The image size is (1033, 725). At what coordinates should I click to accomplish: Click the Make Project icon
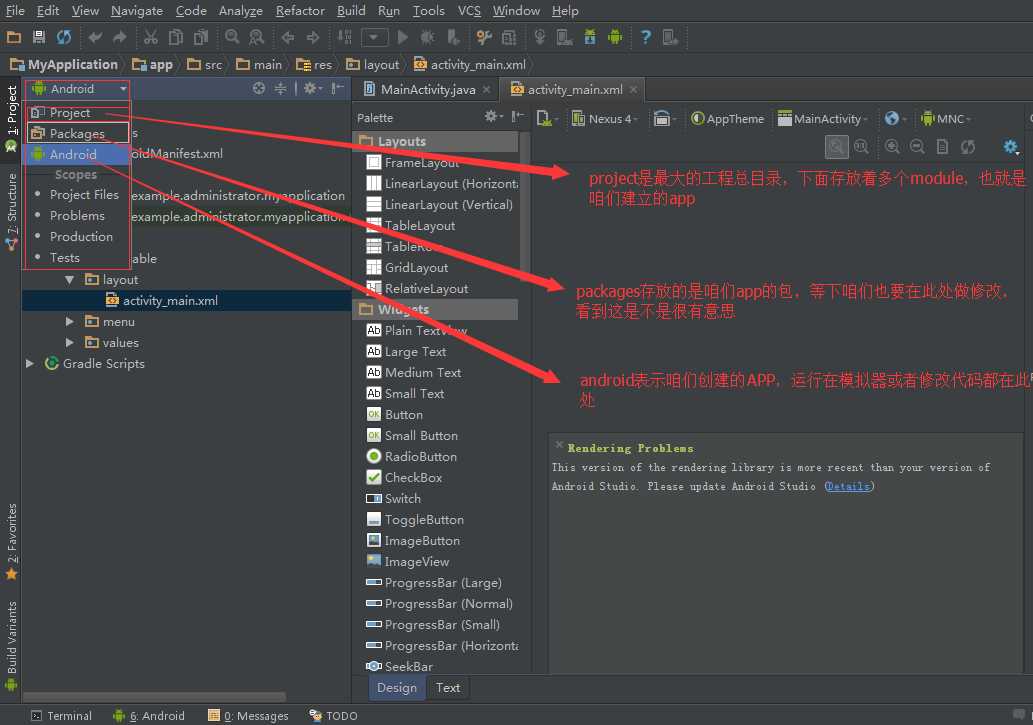click(345, 37)
